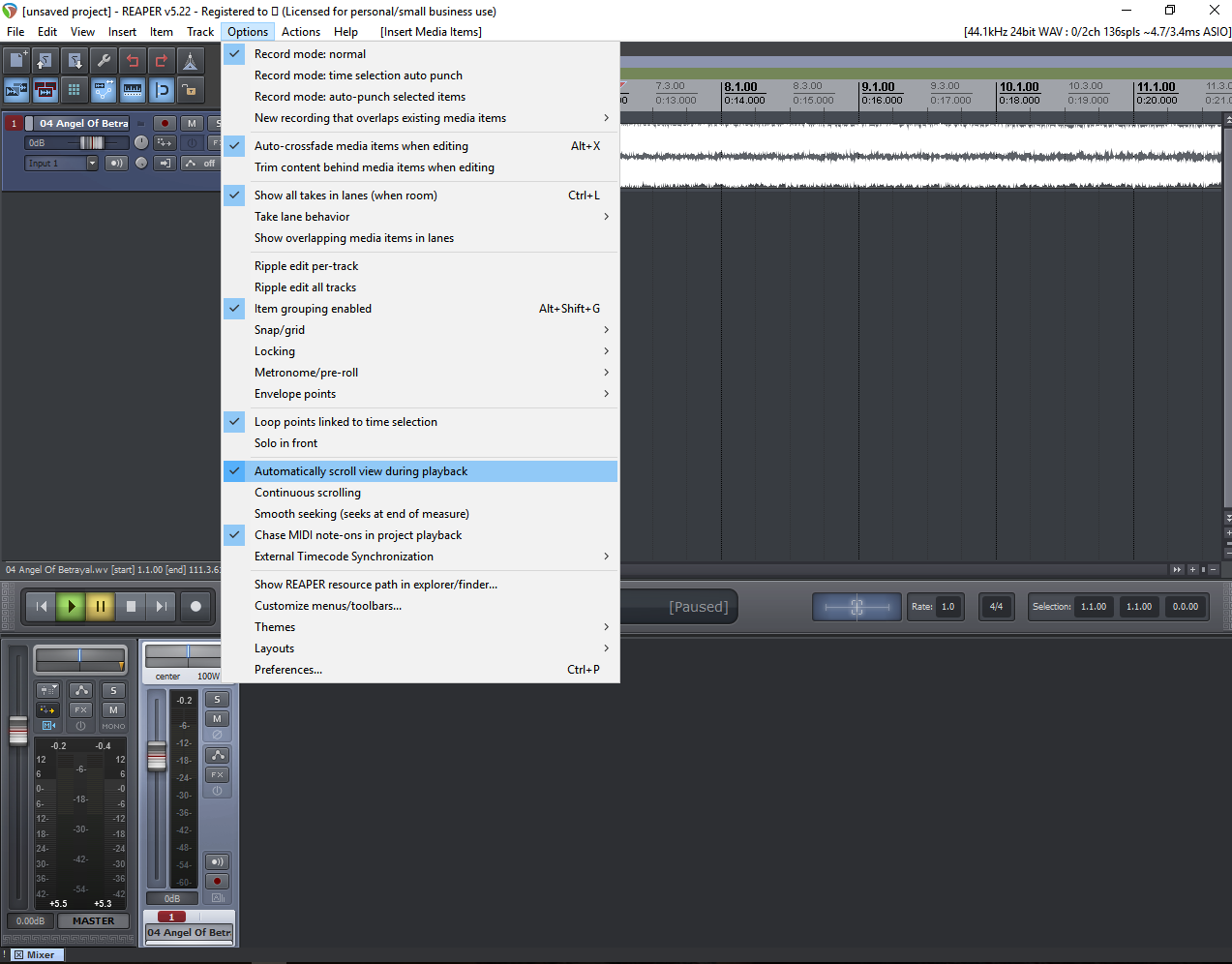Click the New Project toolbar icon
This screenshot has width=1232, height=964.
(x=16, y=61)
